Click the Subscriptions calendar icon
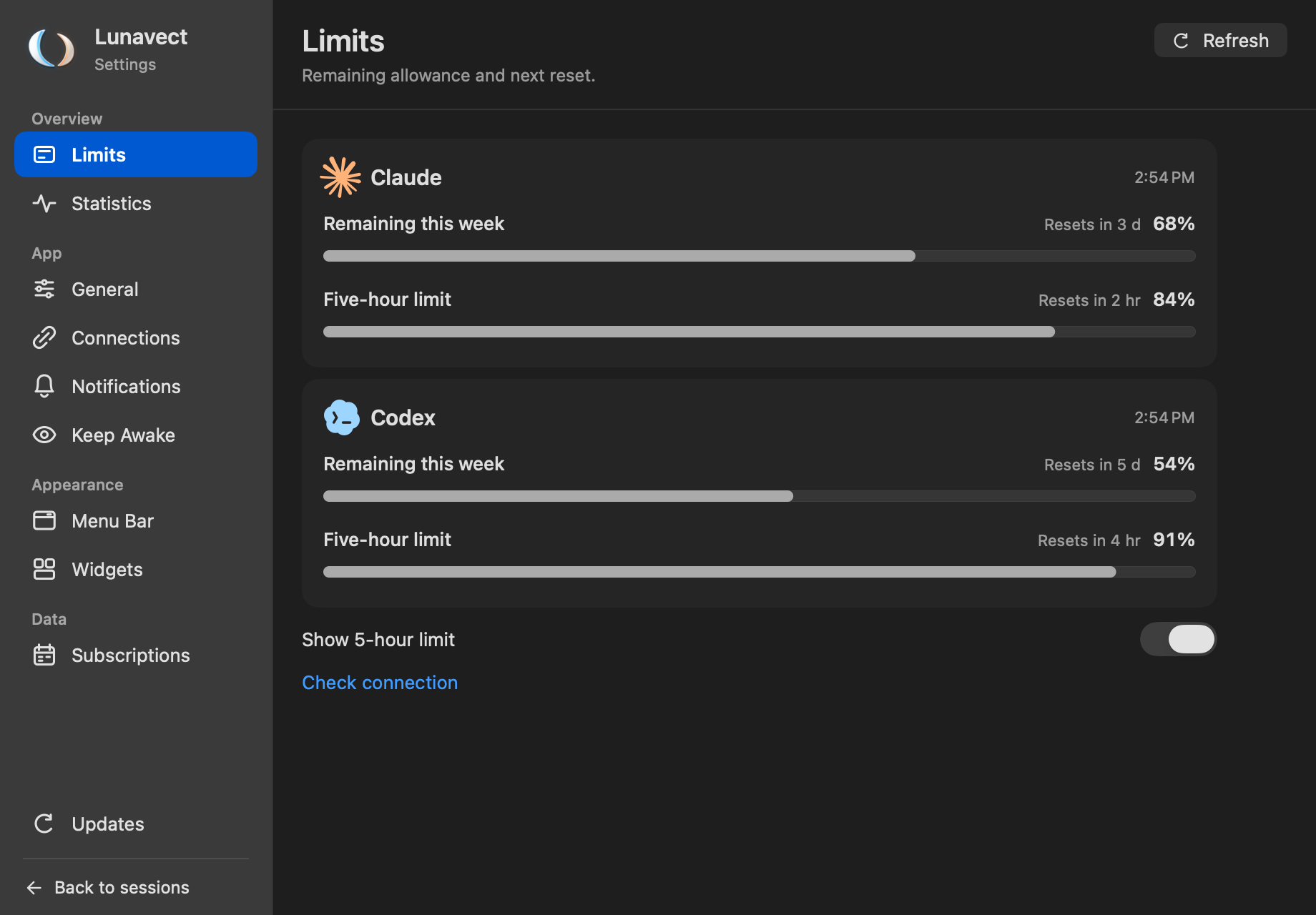Image resolution: width=1316 pixels, height=915 pixels. (x=44, y=655)
